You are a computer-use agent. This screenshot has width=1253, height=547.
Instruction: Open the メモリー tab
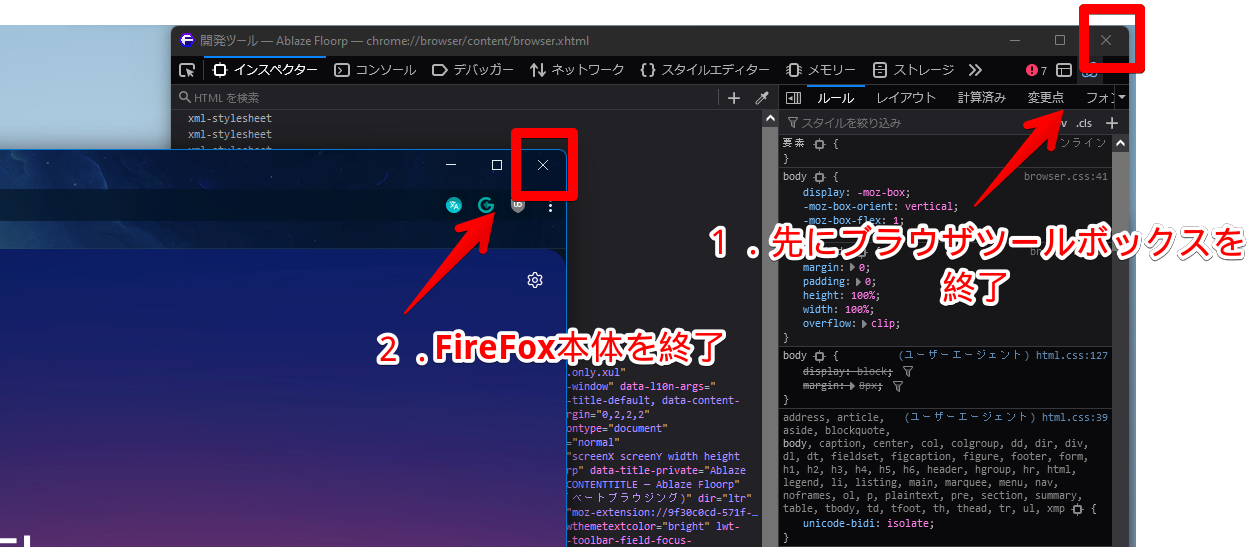(821, 70)
